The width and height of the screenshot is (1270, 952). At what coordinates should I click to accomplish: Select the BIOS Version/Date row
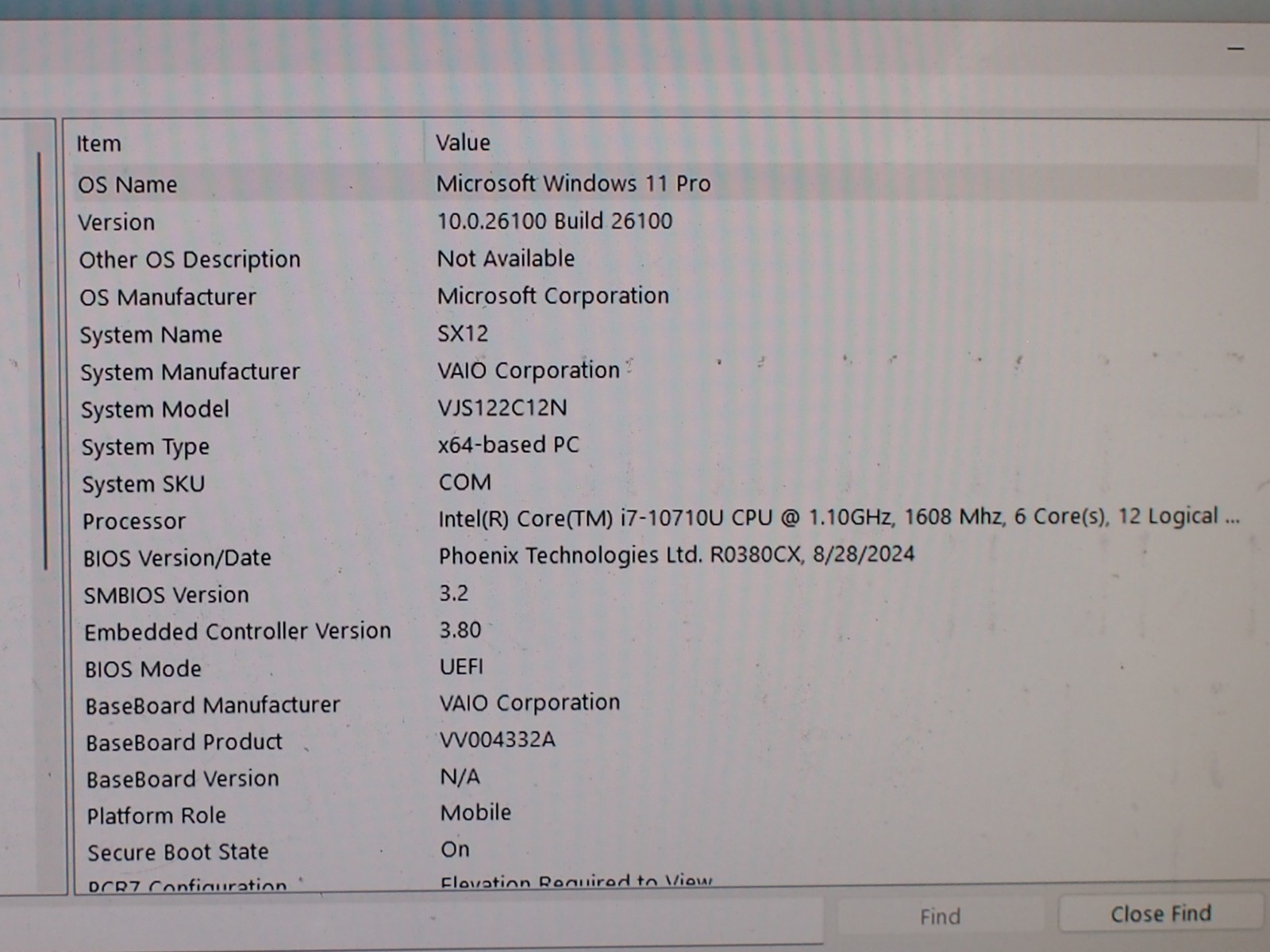[x=665, y=557]
